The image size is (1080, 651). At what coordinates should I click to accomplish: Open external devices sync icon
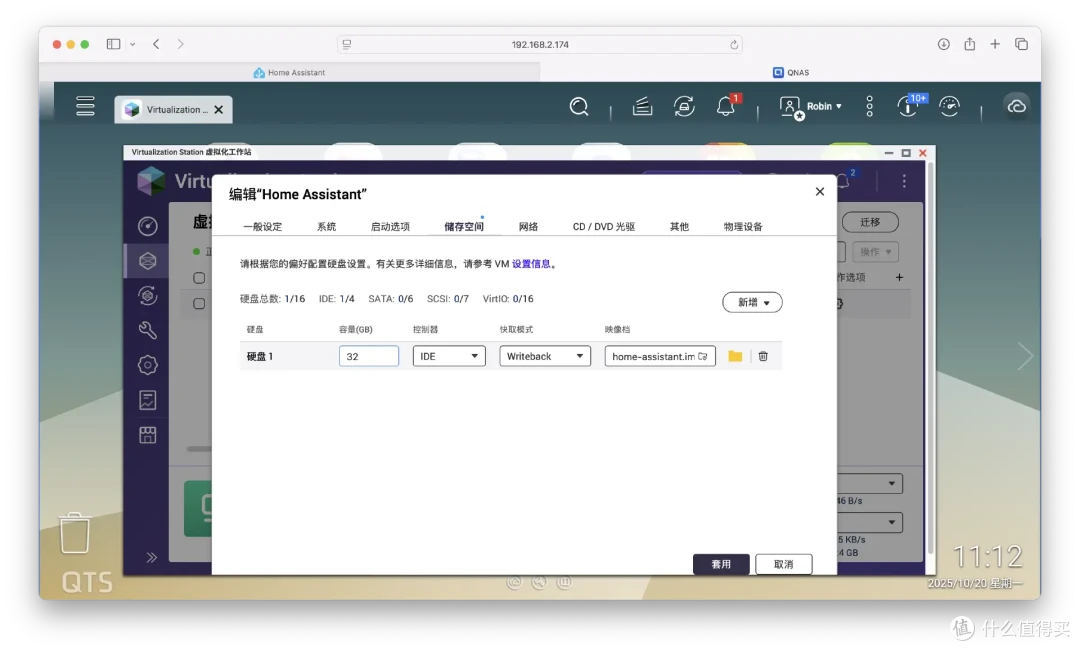pos(684,106)
